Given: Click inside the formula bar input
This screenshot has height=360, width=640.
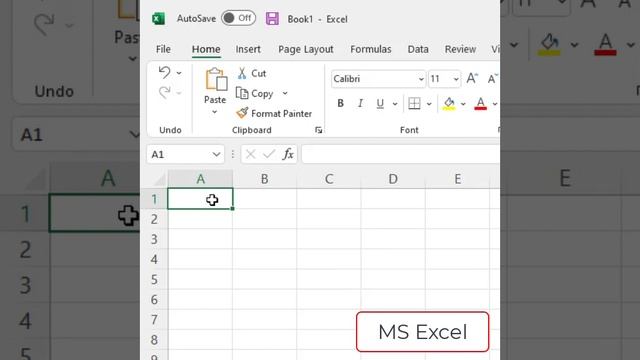Looking at the screenshot, I should 400,154.
